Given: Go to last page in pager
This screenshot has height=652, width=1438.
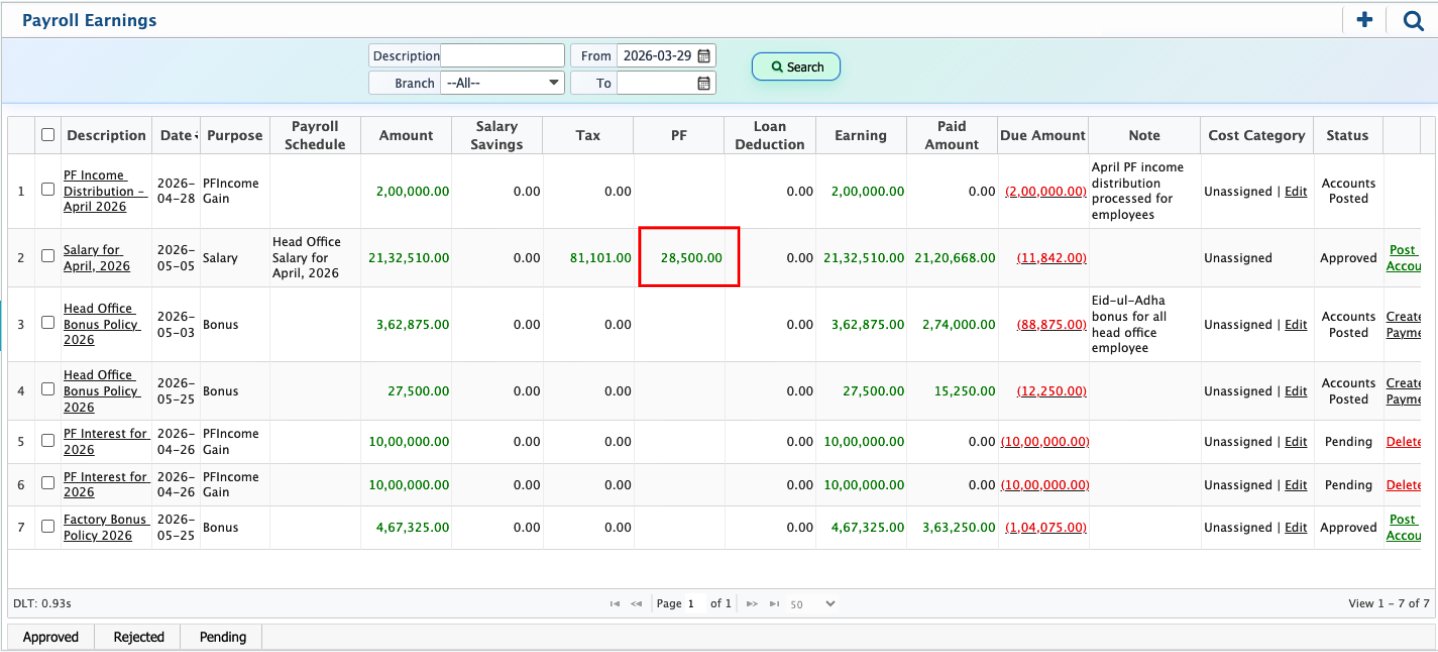Looking at the screenshot, I should (x=773, y=604).
